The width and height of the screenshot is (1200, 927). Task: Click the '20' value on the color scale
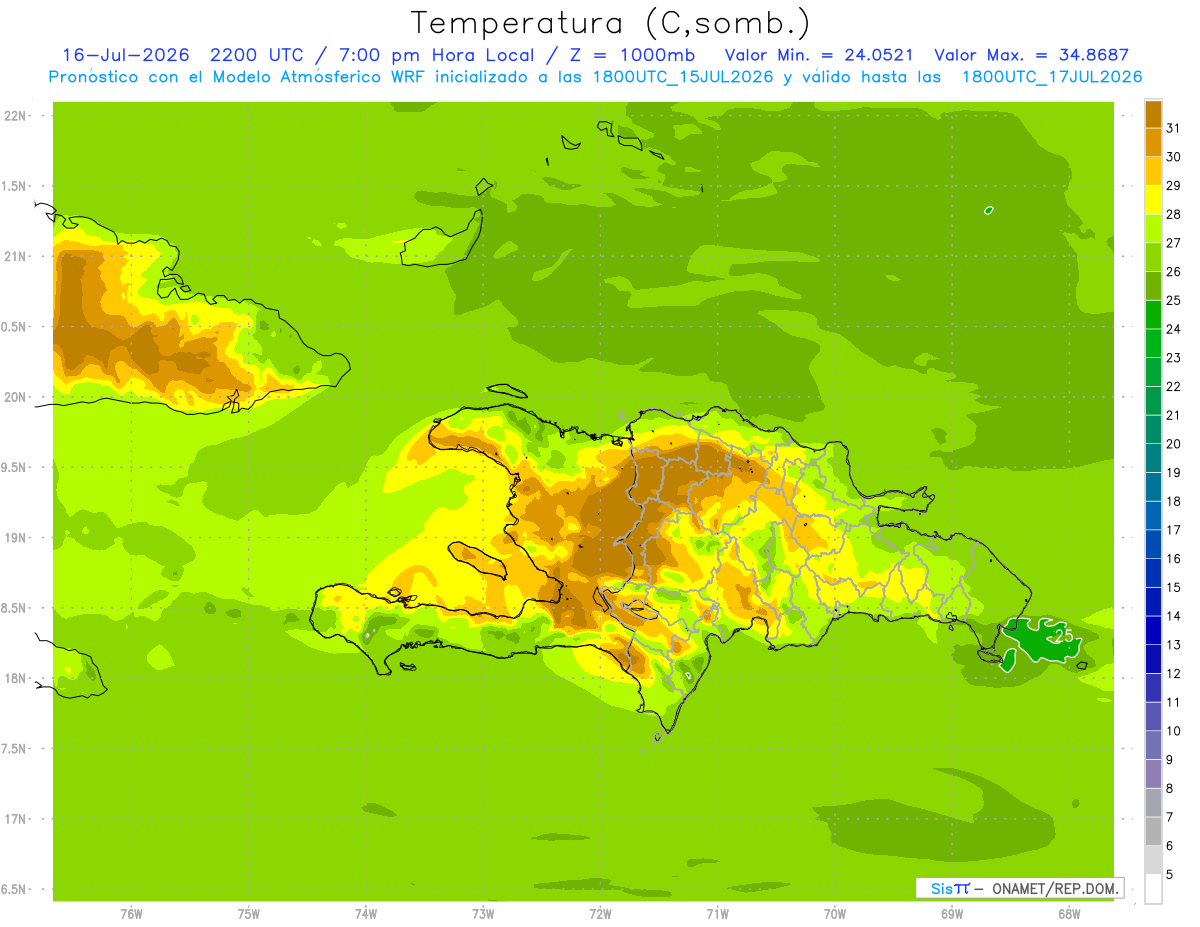coord(1174,444)
